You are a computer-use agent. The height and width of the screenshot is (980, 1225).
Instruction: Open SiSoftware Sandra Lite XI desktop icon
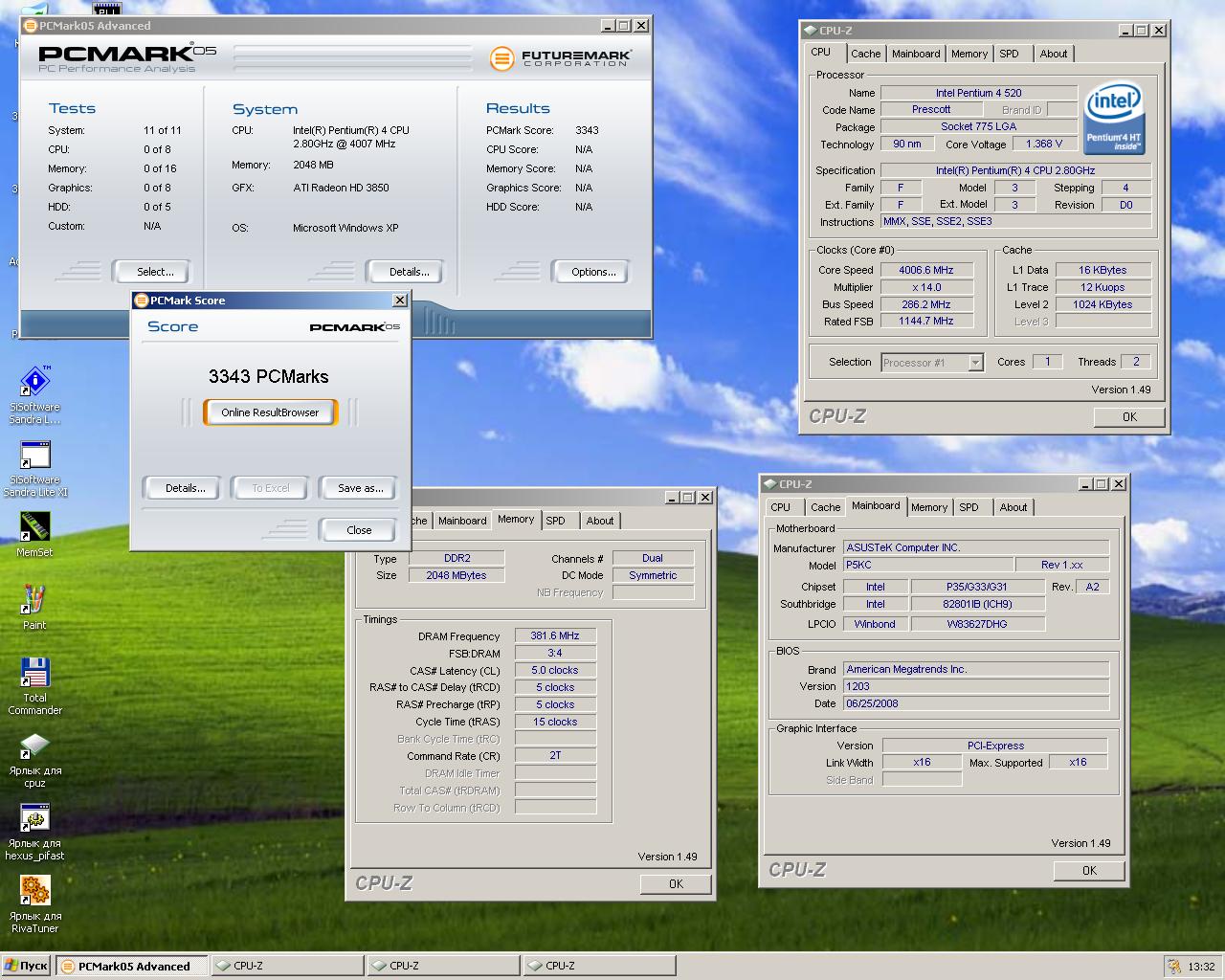(x=34, y=469)
